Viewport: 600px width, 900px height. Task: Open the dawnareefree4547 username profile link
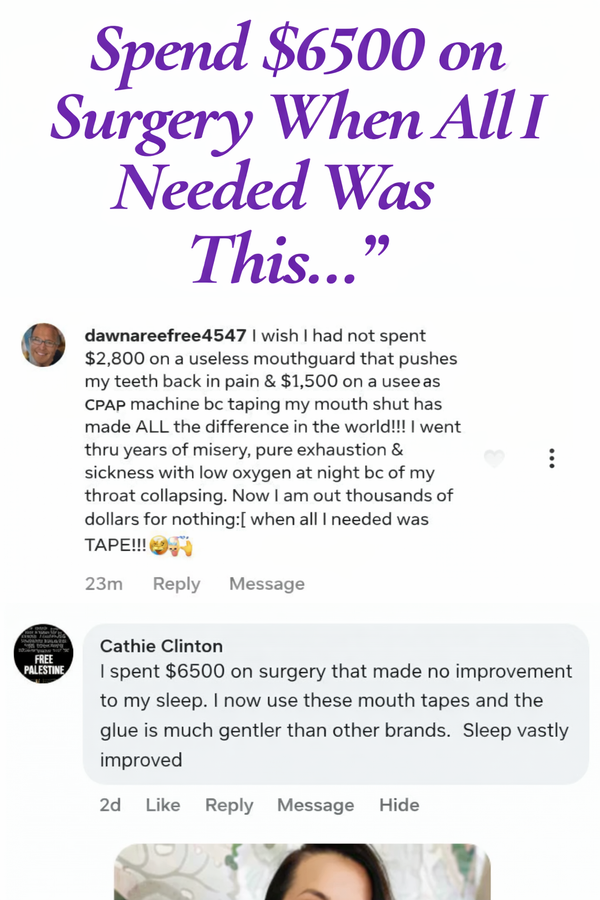coord(164,336)
